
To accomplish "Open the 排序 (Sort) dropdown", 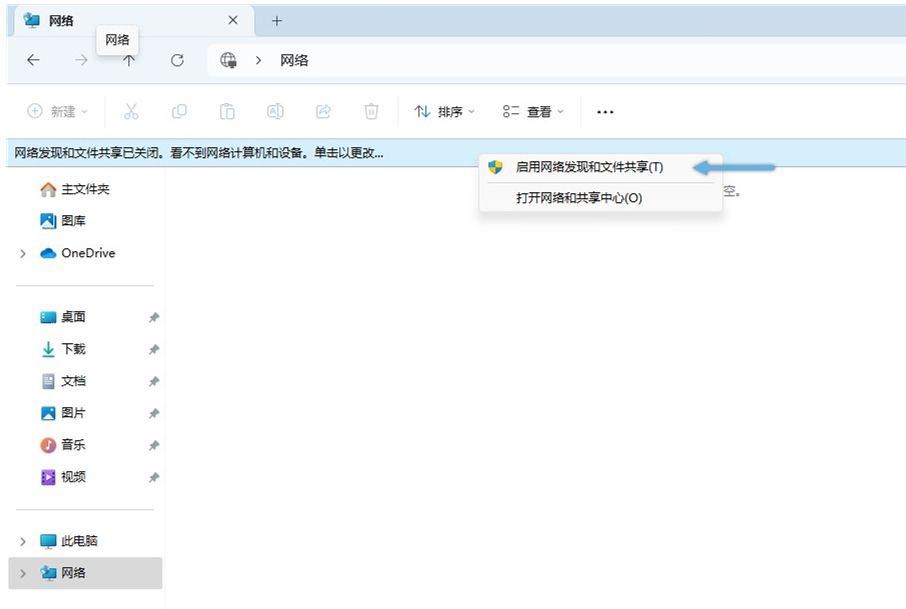I will coord(443,112).
